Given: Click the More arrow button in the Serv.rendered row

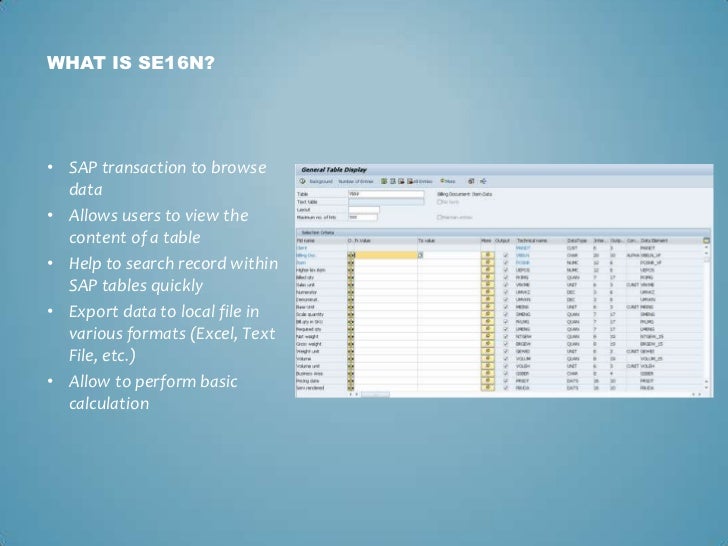Looking at the screenshot, I should click(488, 388).
